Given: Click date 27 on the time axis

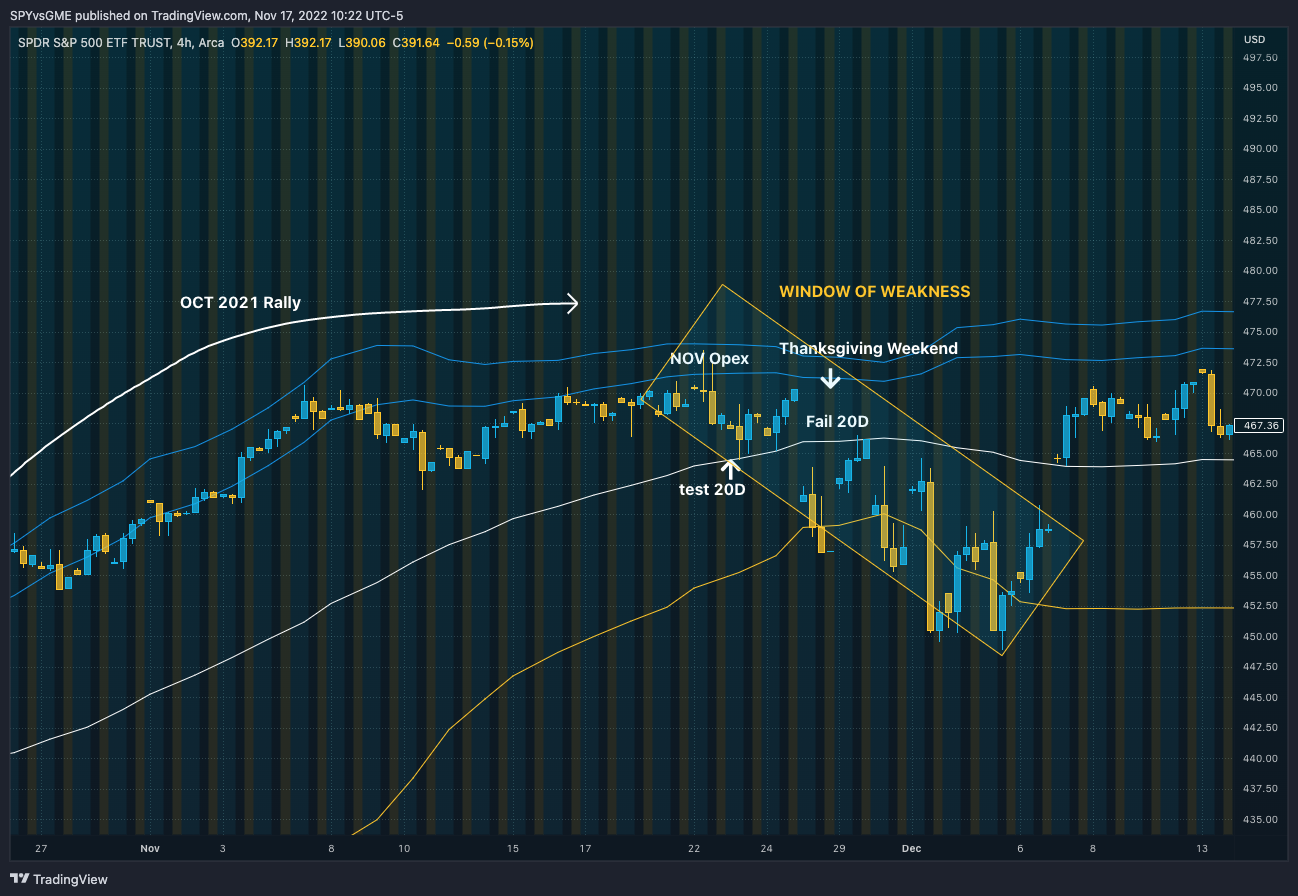Looking at the screenshot, I should pos(41,849).
